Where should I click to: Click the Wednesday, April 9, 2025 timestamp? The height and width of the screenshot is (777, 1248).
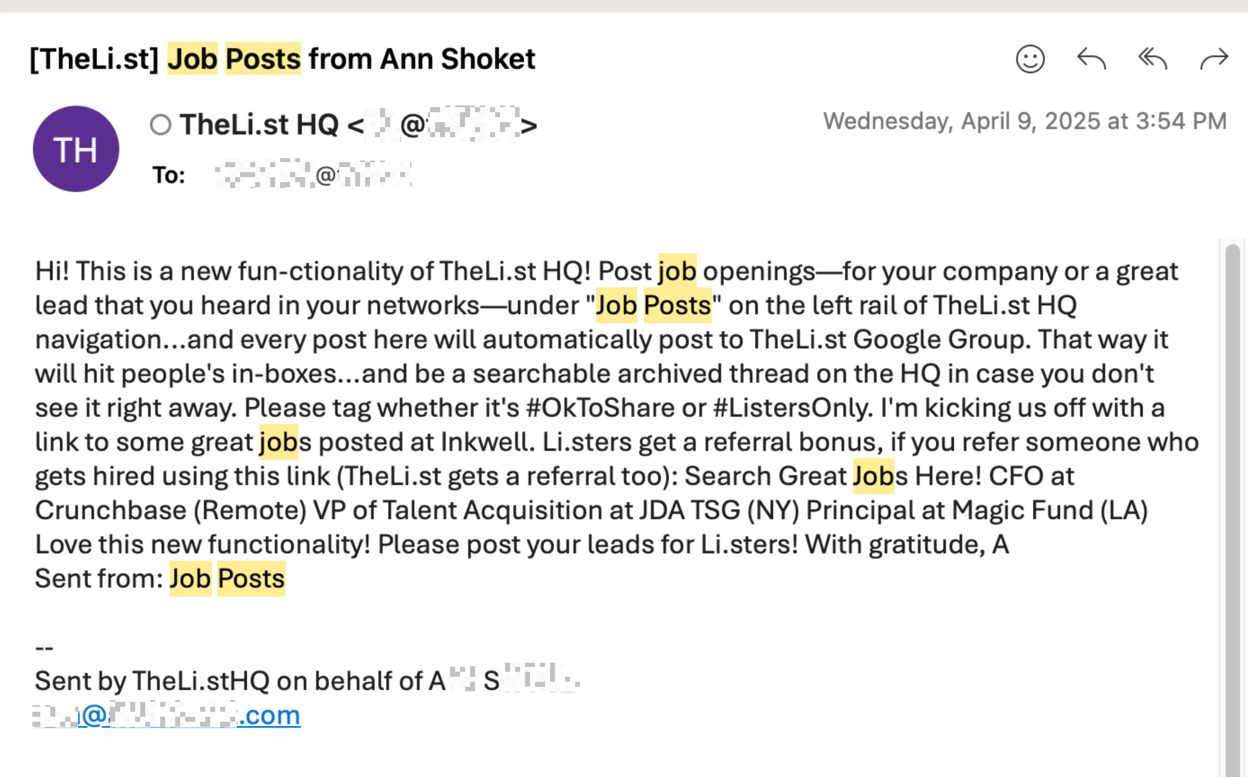point(1024,122)
